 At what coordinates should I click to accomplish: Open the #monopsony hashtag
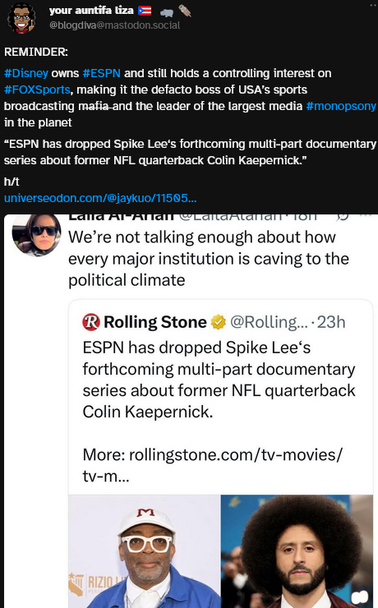tap(341, 106)
